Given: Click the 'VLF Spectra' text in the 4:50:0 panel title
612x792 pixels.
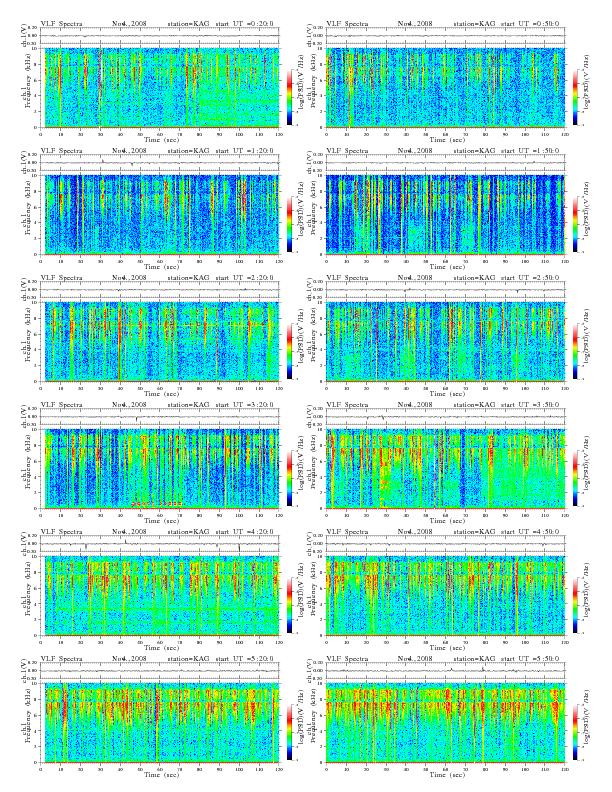Looking at the screenshot, I should point(347,531).
